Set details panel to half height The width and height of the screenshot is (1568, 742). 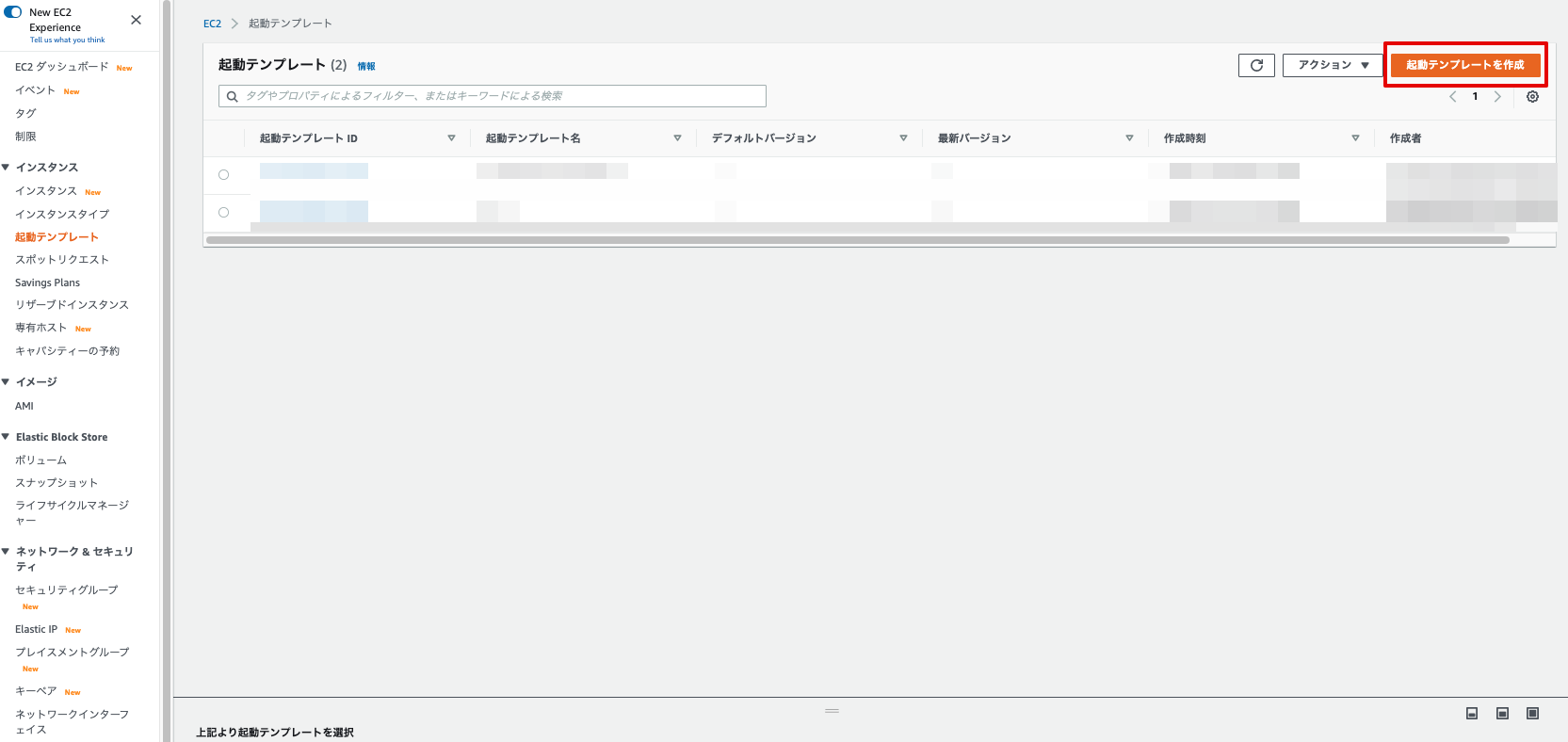1502,714
